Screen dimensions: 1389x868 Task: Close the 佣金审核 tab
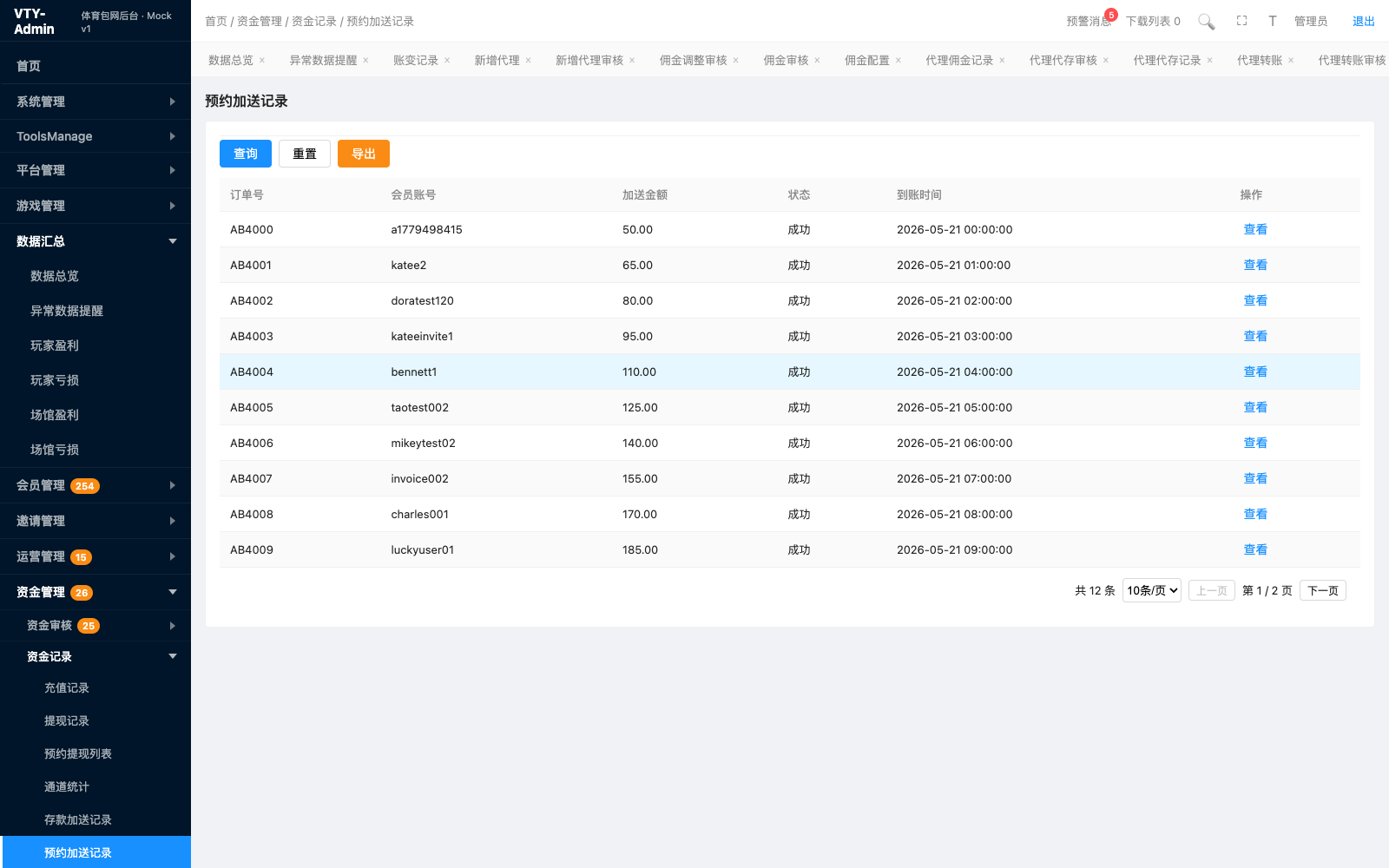(x=817, y=61)
